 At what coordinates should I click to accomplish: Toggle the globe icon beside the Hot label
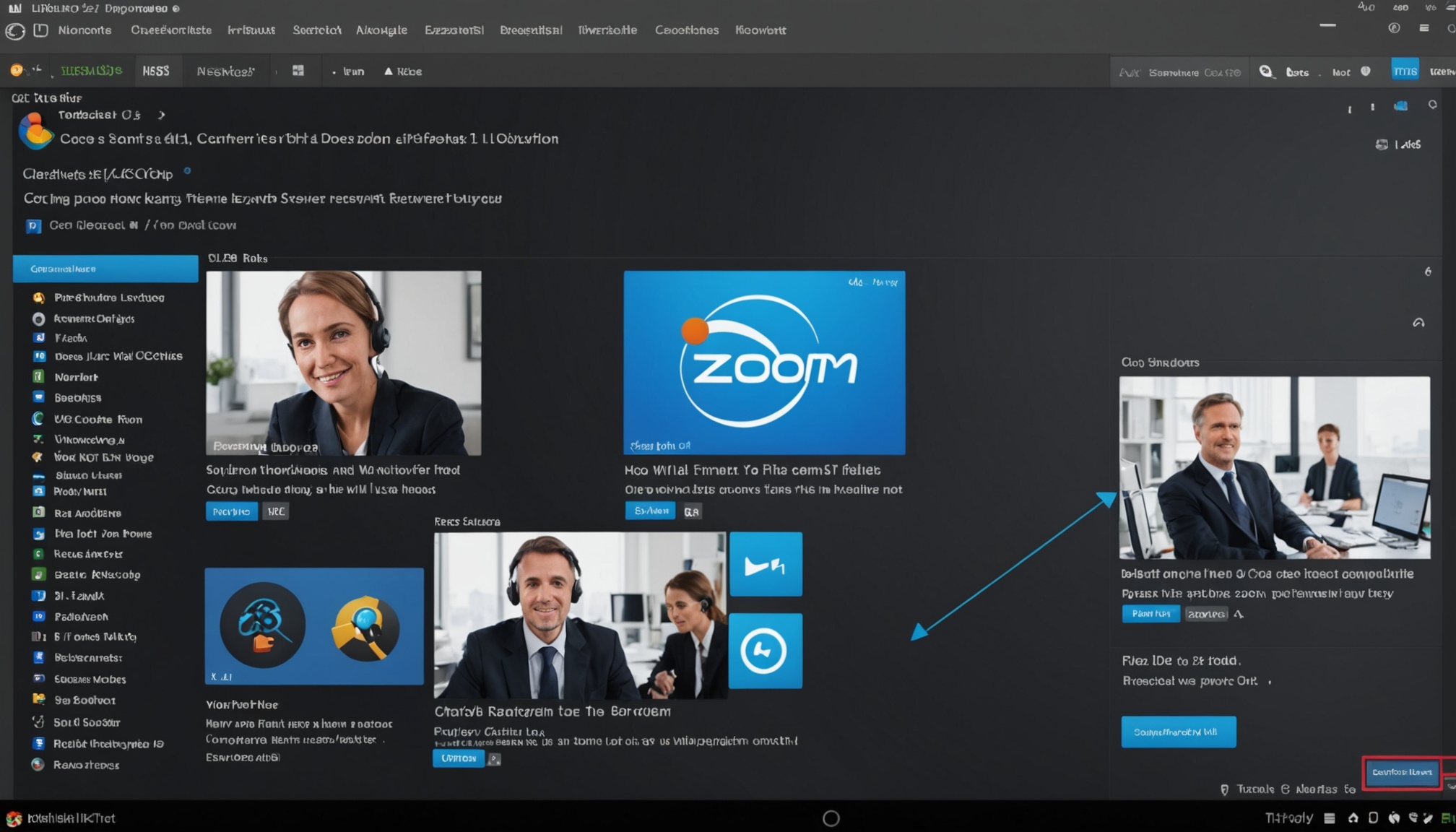(x=1366, y=71)
